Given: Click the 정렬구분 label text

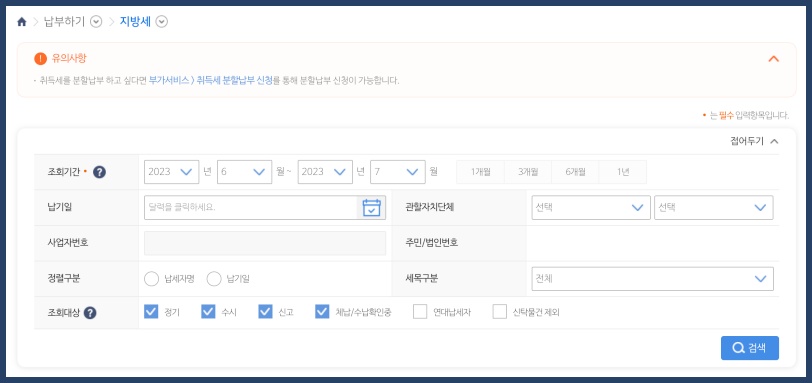Looking at the screenshot, I should (64, 279).
